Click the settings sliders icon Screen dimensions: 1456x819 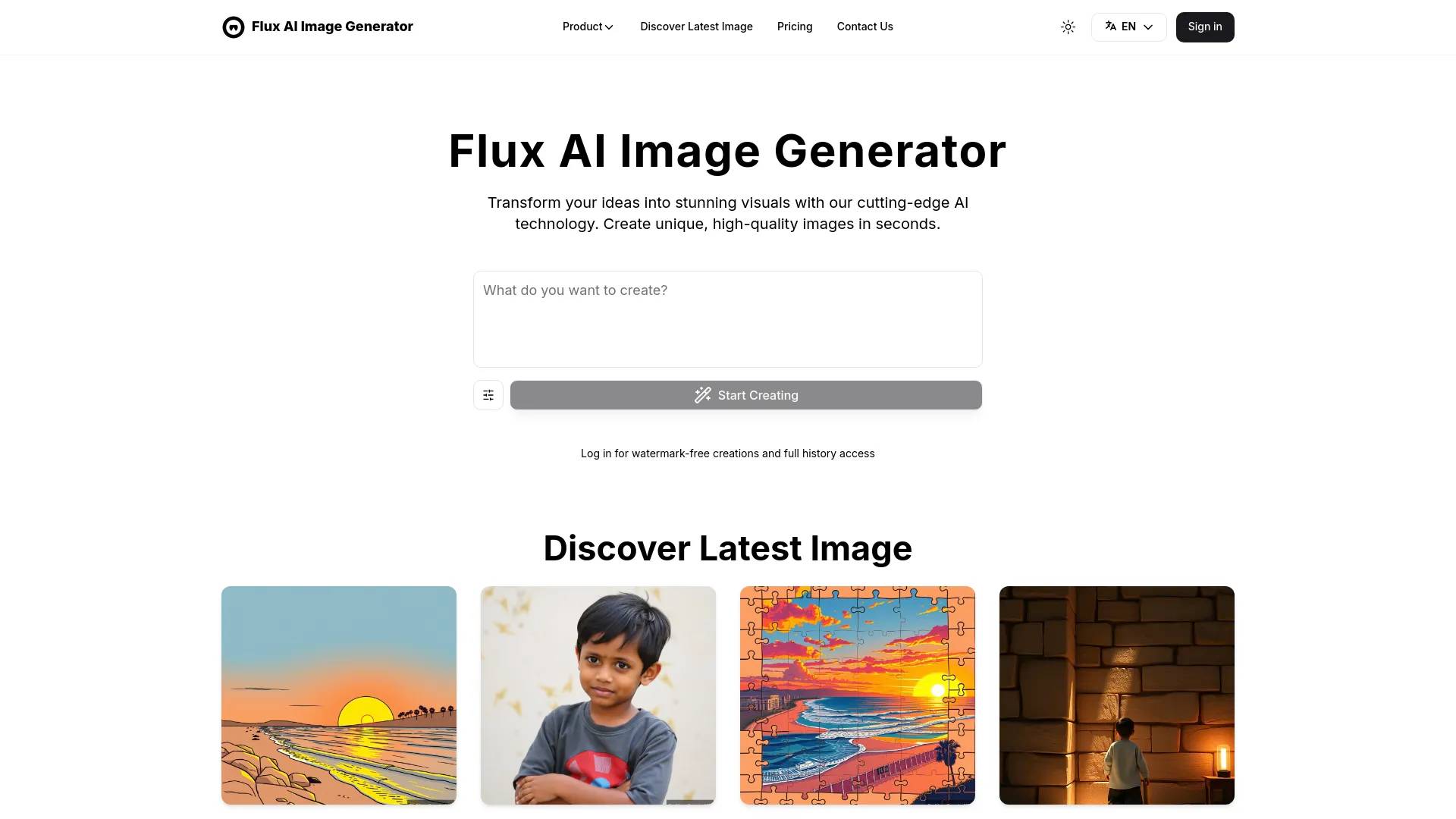coord(488,395)
